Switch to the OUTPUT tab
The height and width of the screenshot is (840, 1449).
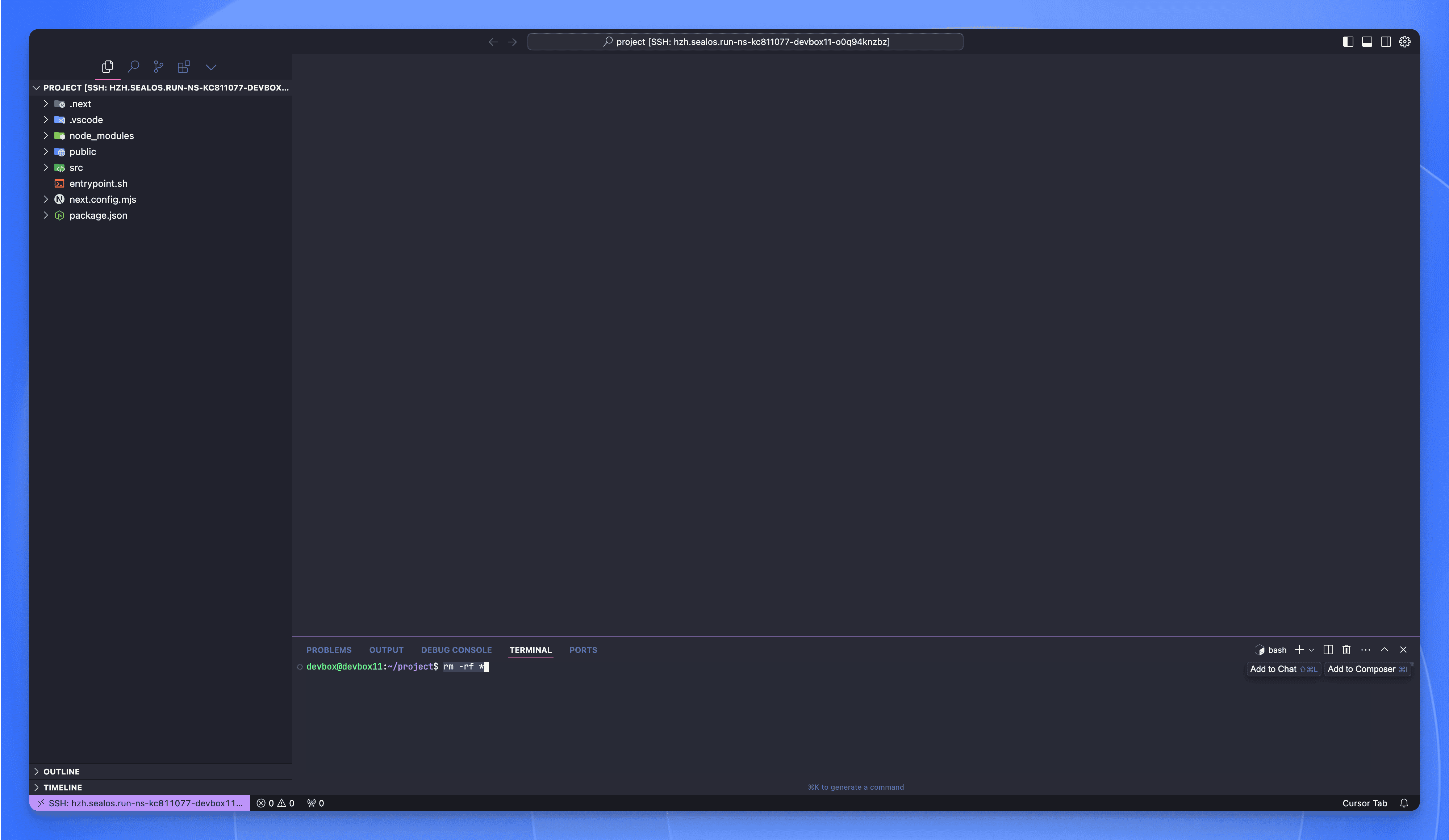click(x=387, y=650)
